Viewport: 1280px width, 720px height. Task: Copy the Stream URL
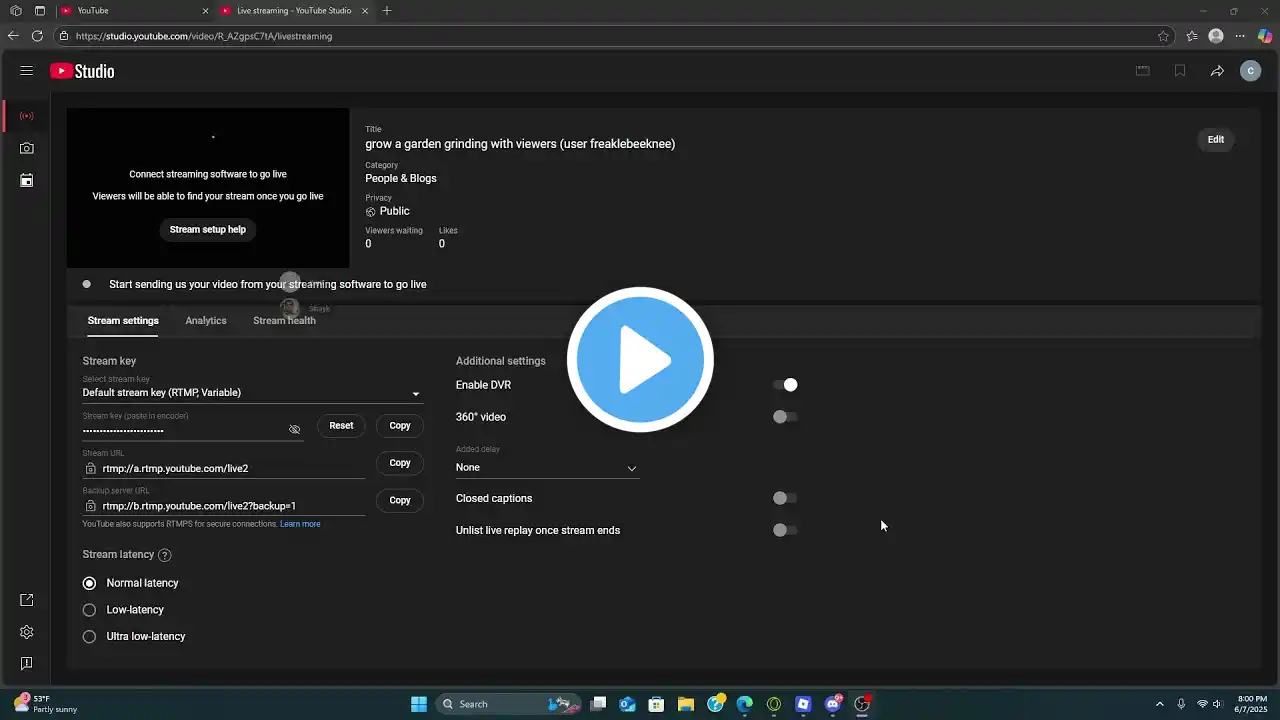pyautogui.click(x=400, y=463)
